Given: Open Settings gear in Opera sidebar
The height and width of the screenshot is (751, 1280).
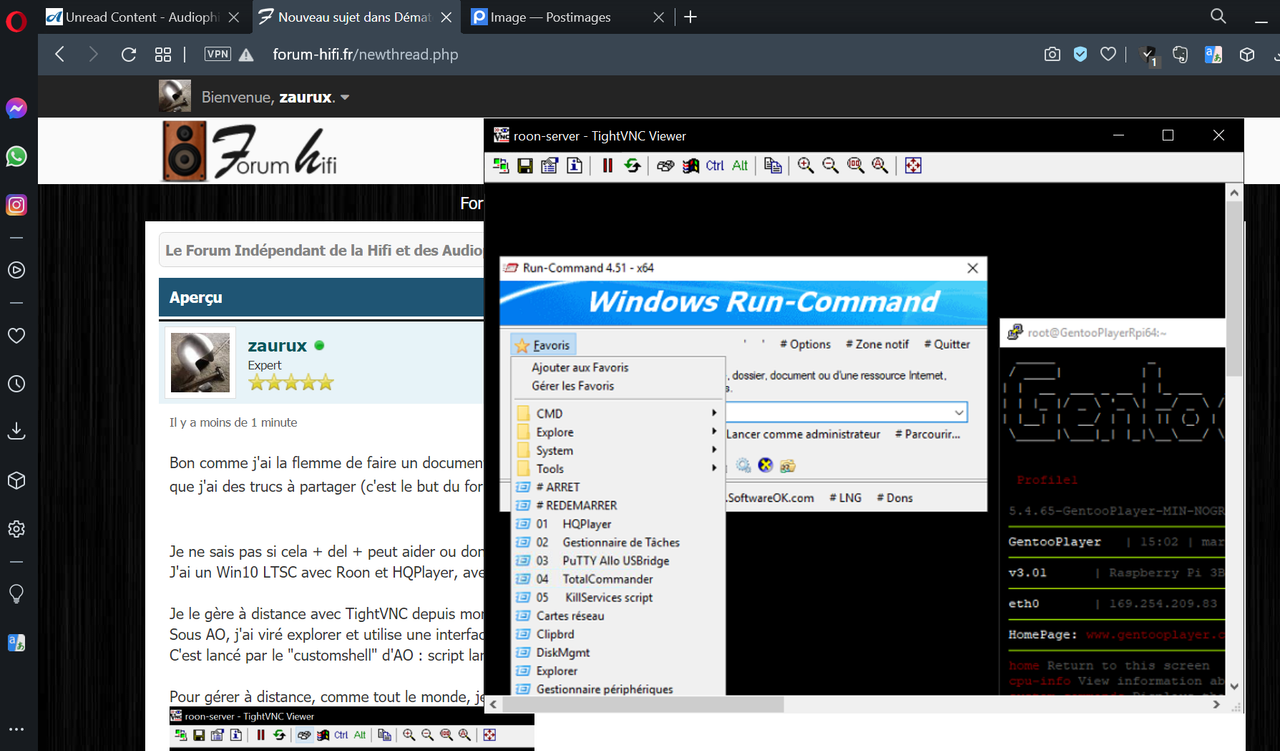Looking at the screenshot, I should 16,529.
